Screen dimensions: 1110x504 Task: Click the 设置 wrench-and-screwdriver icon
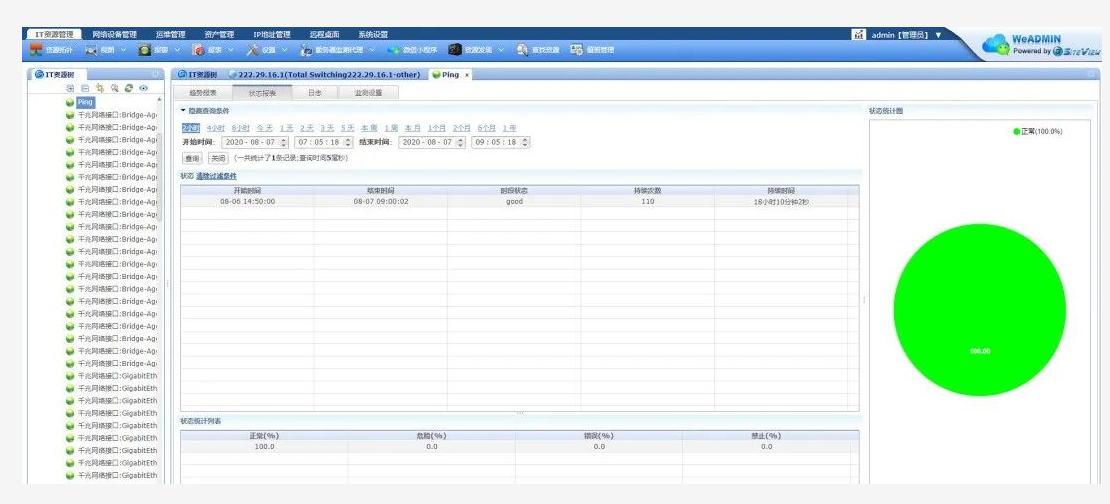253,50
